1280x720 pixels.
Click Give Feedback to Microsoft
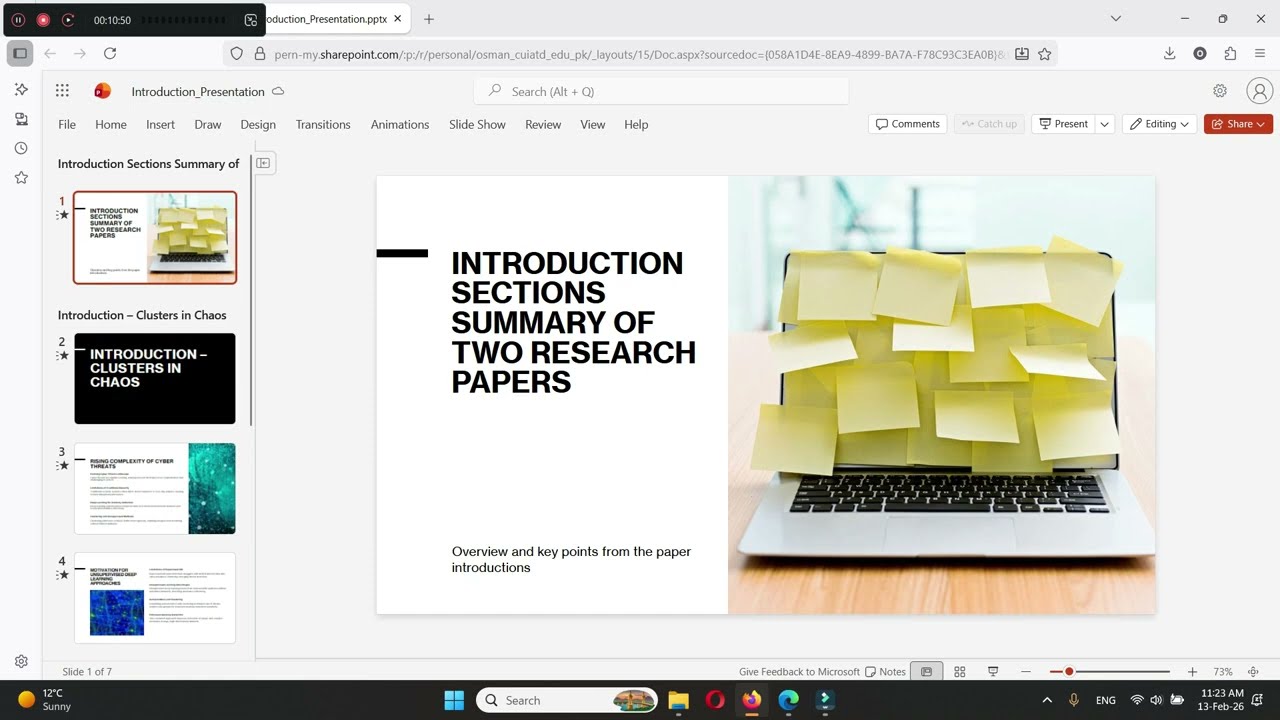[x=799, y=672]
